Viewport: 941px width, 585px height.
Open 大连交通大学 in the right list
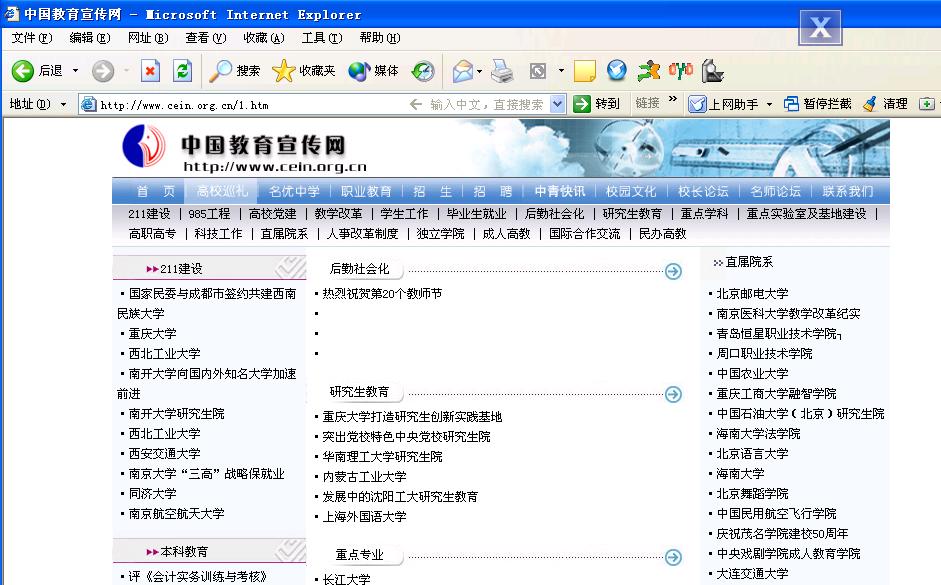(752, 574)
